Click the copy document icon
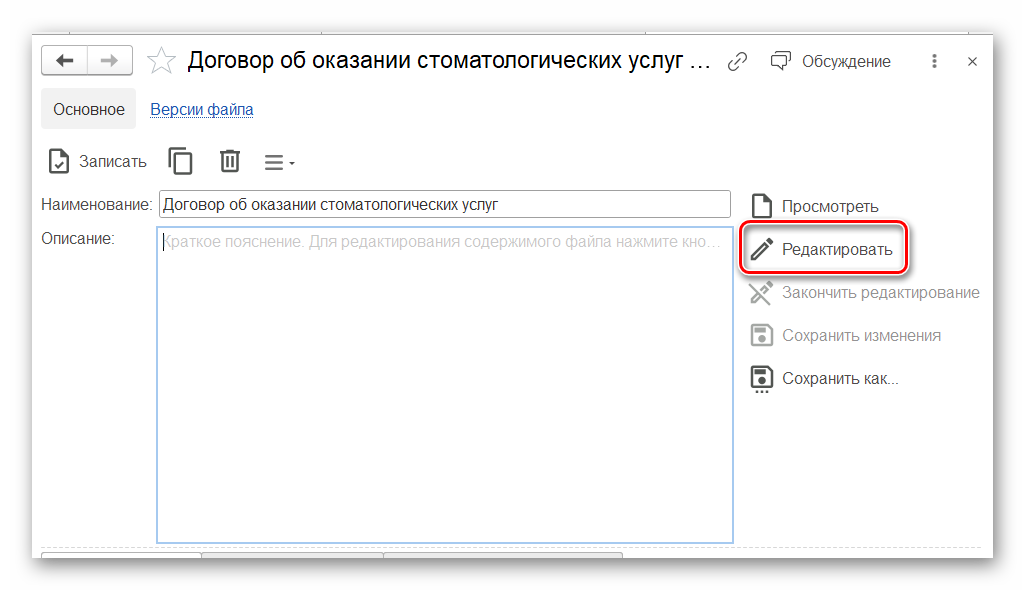The image size is (1025, 590). click(x=180, y=161)
